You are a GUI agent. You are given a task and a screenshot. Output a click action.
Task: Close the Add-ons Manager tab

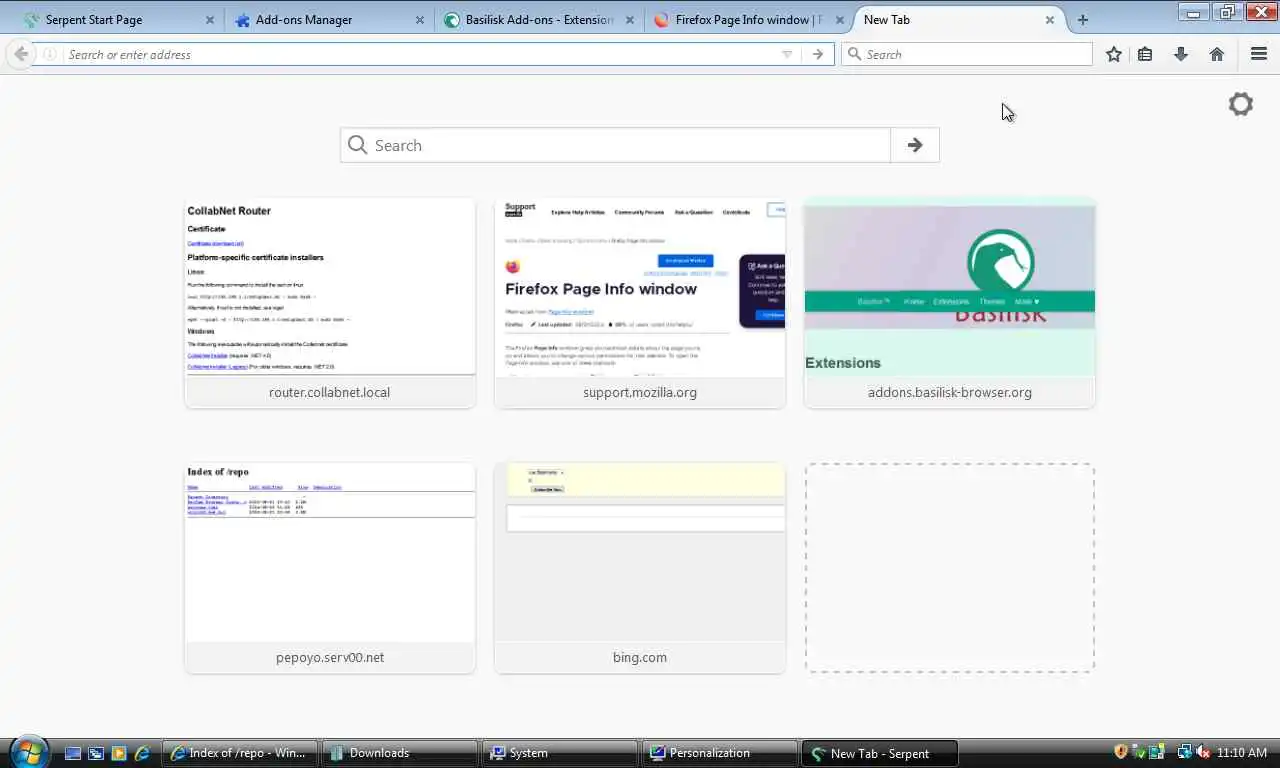(419, 20)
